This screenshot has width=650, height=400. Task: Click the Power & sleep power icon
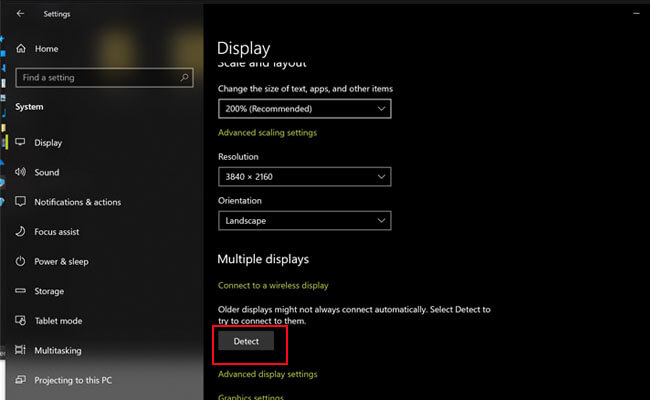pos(20,261)
